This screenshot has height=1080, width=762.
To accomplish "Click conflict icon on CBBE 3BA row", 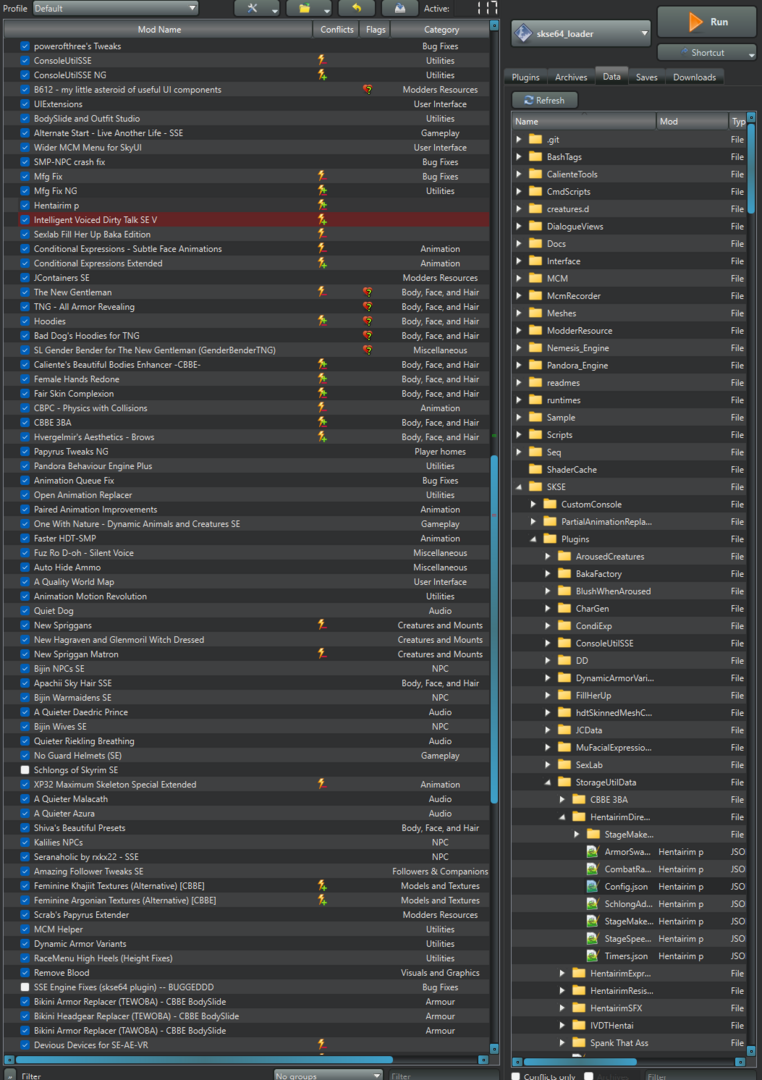I will pyautogui.click(x=322, y=422).
